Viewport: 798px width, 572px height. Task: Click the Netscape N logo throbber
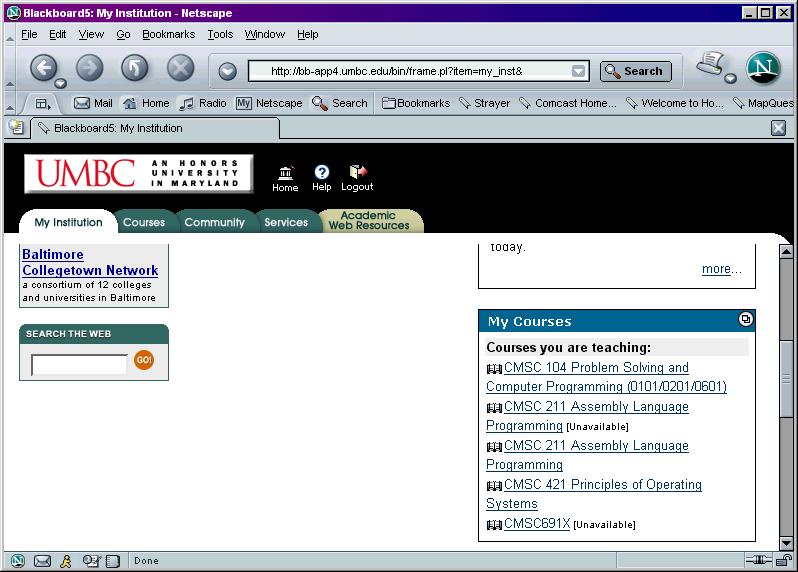point(763,68)
